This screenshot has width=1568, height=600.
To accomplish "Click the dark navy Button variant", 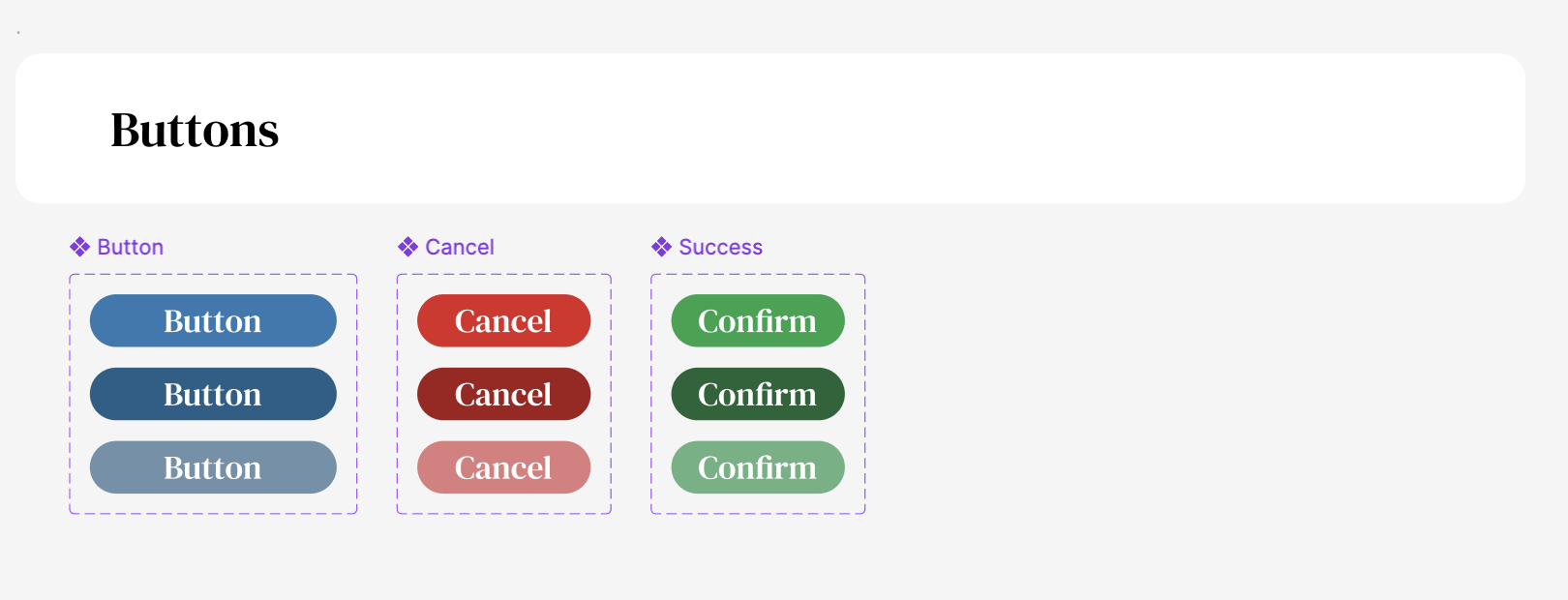I will (x=213, y=394).
